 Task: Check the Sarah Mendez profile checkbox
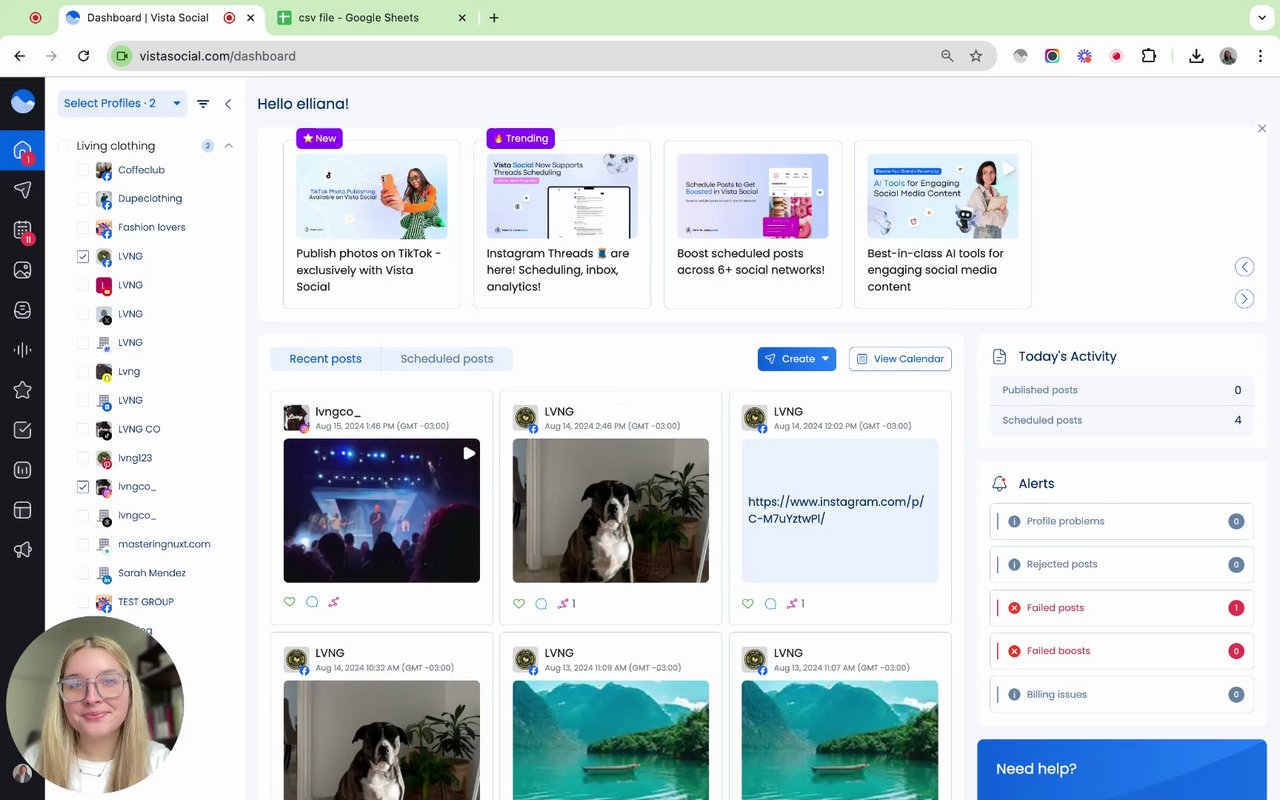(83, 574)
